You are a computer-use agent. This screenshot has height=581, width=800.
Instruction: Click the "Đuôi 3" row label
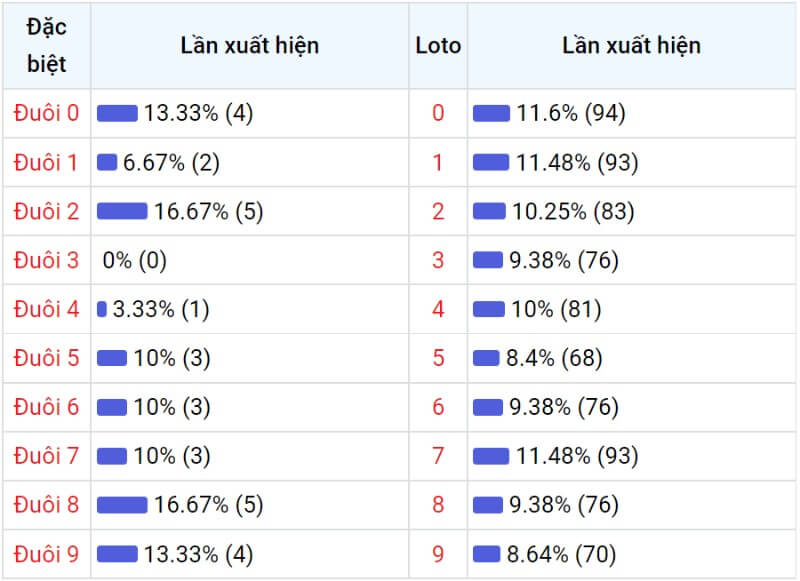pos(46,260)
